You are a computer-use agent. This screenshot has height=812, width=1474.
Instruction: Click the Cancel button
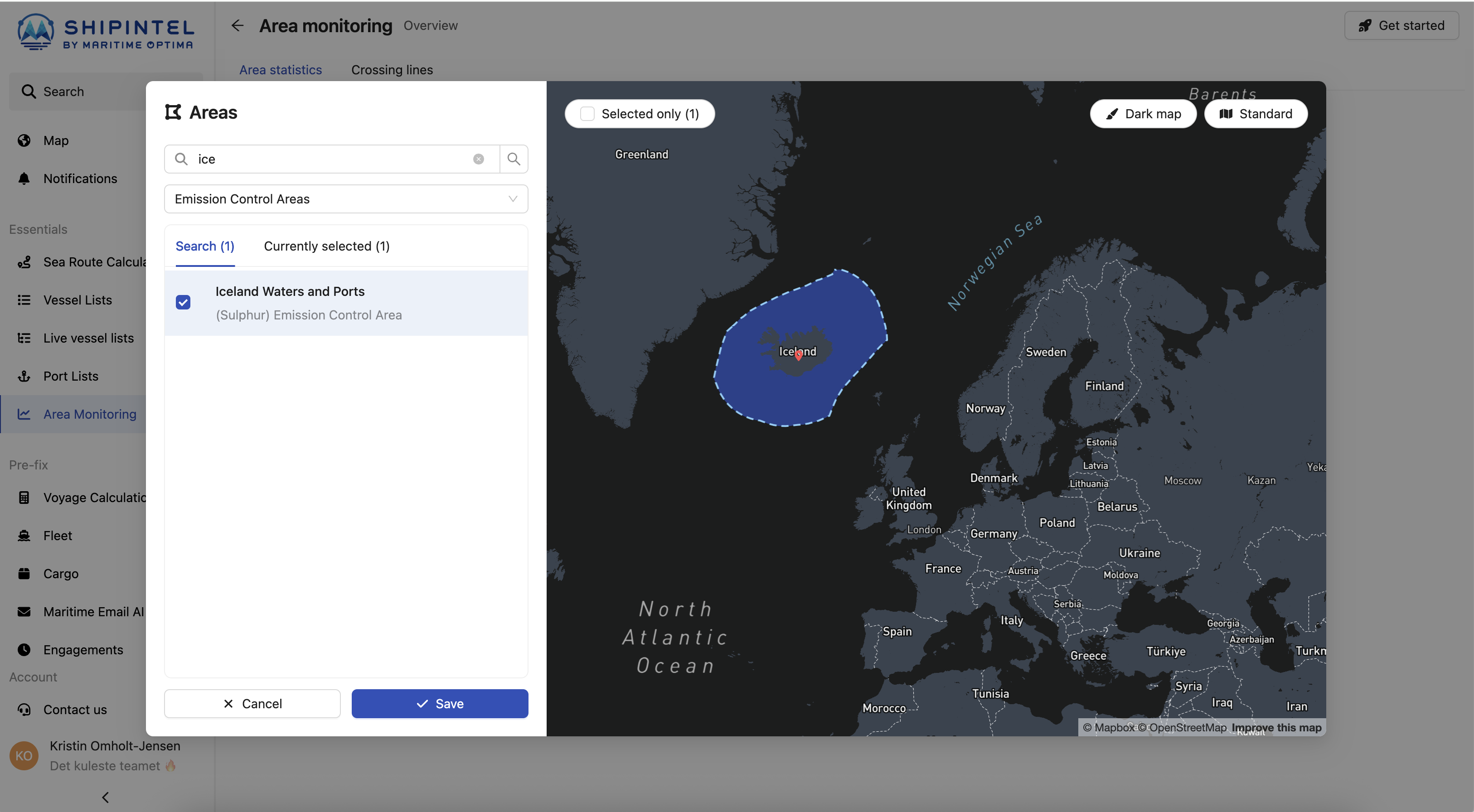(x=252, y=703)
